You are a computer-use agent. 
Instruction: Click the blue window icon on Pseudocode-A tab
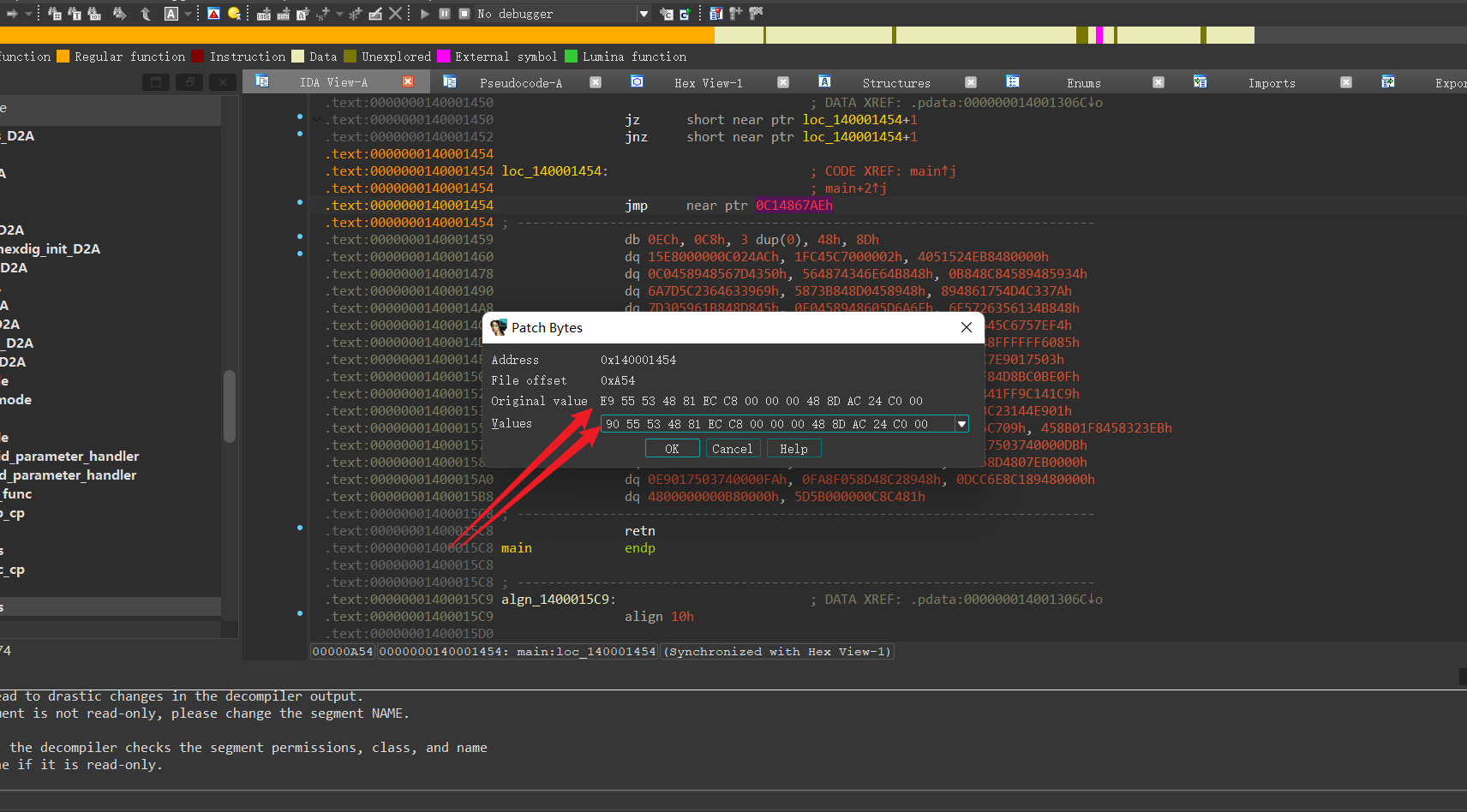[450, 81]
